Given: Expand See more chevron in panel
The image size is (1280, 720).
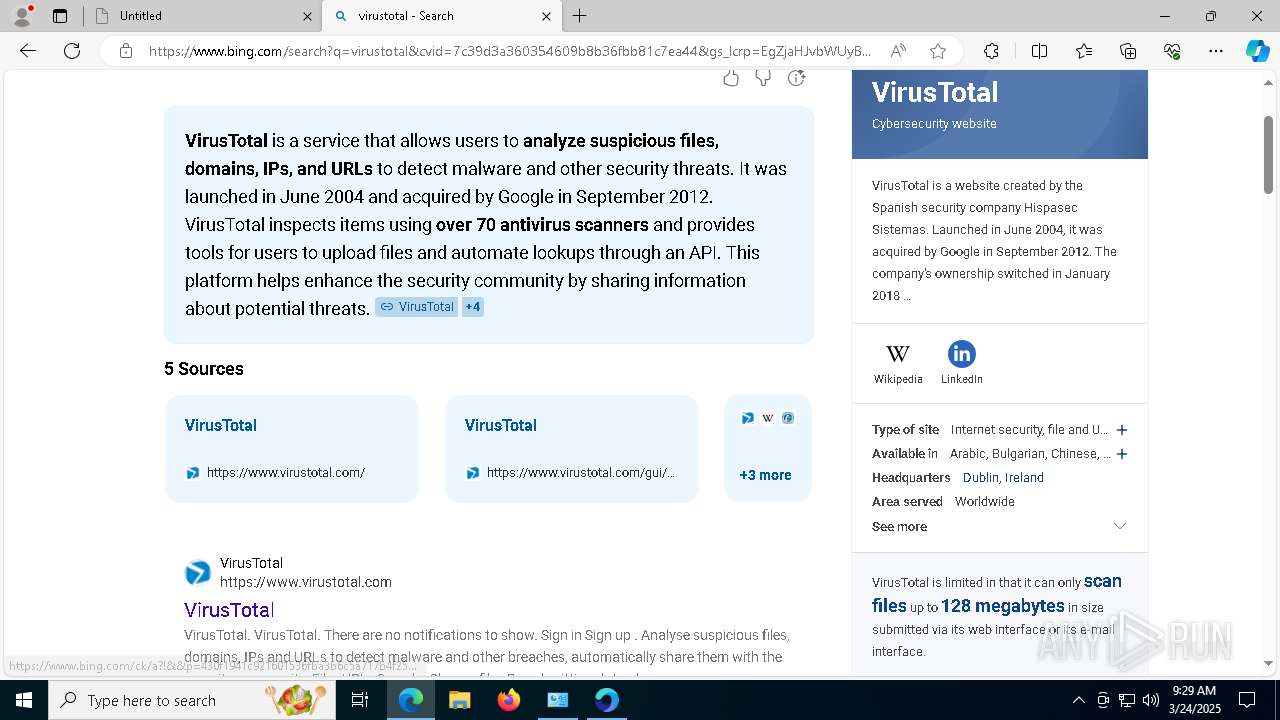Looking at the screenshot, I should [x=1120, y=526].
